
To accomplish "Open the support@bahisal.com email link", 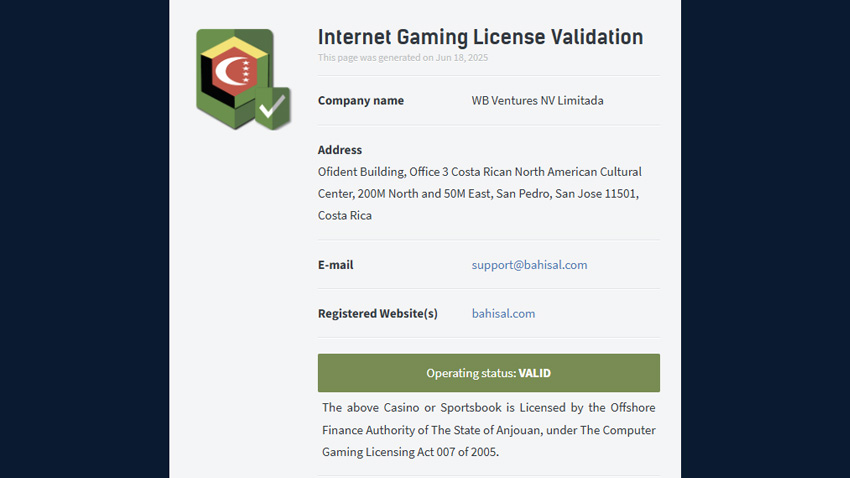I will pyautogui.click(x=529, y=264).
